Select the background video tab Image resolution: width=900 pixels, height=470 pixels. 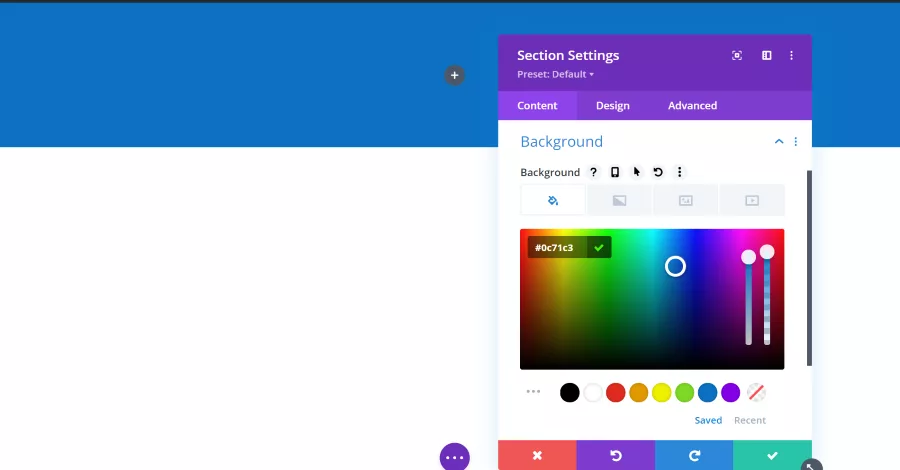tap(752, 200)
